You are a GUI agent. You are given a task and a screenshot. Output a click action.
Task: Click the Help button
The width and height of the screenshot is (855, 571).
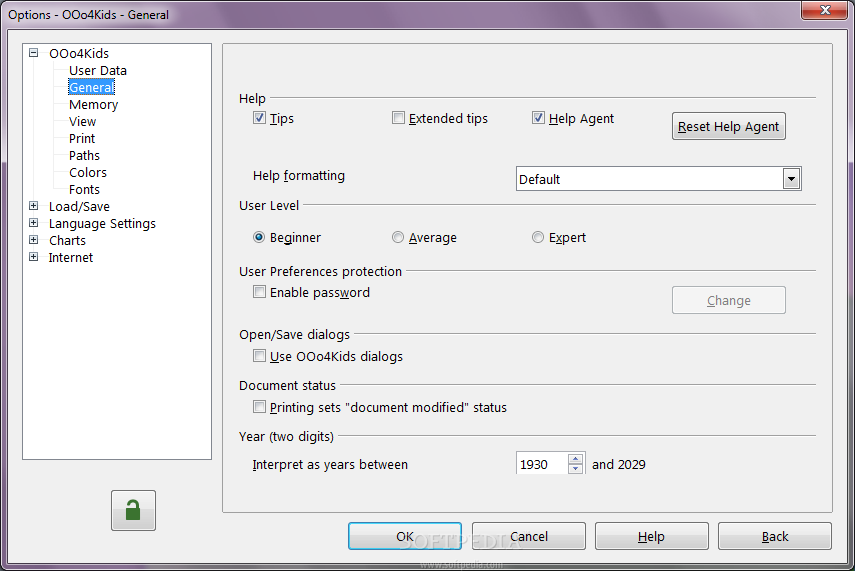(x=652, y=536)
